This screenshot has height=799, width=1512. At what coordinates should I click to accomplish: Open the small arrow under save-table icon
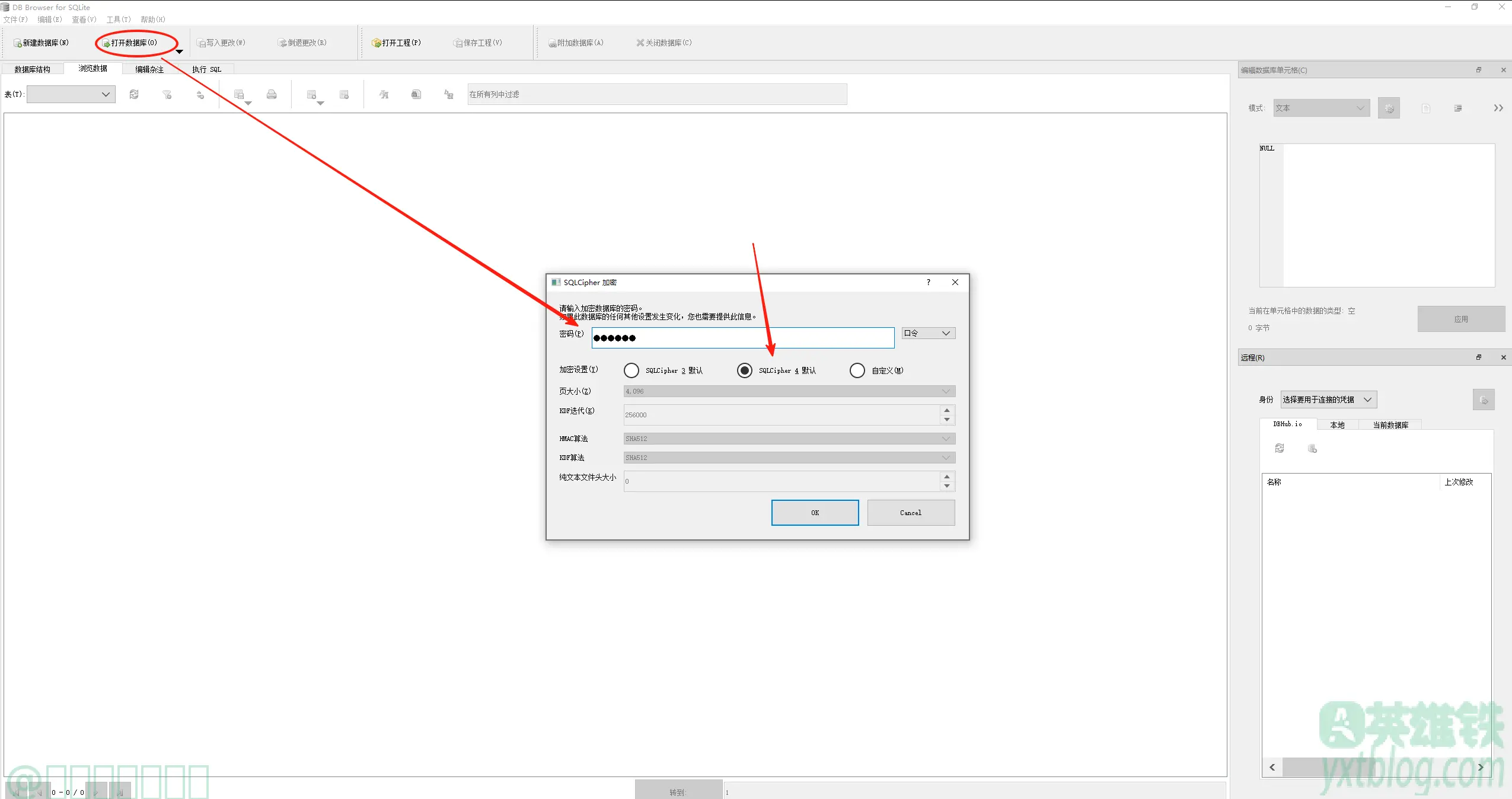click(248, 104)
